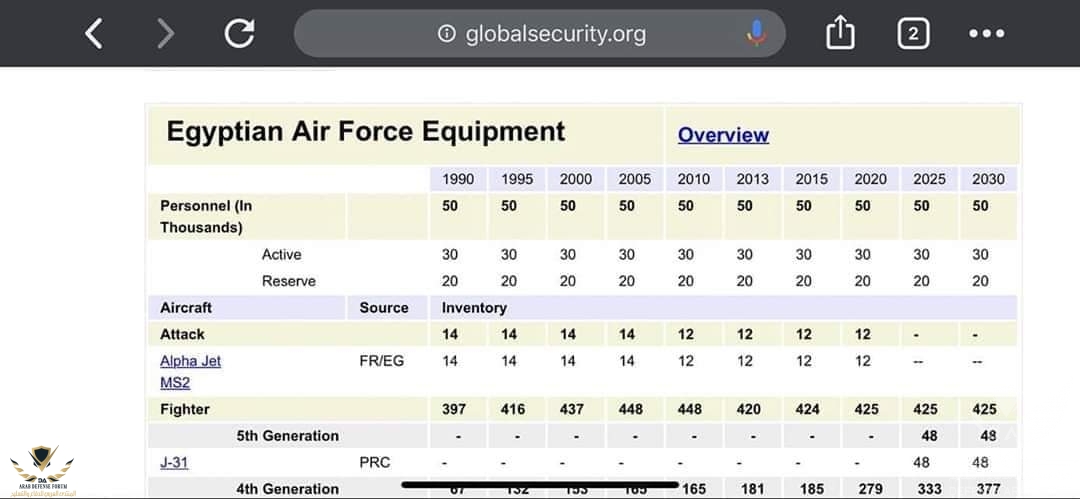Click the Personnel (In Thousands) row label

[206, 216]
